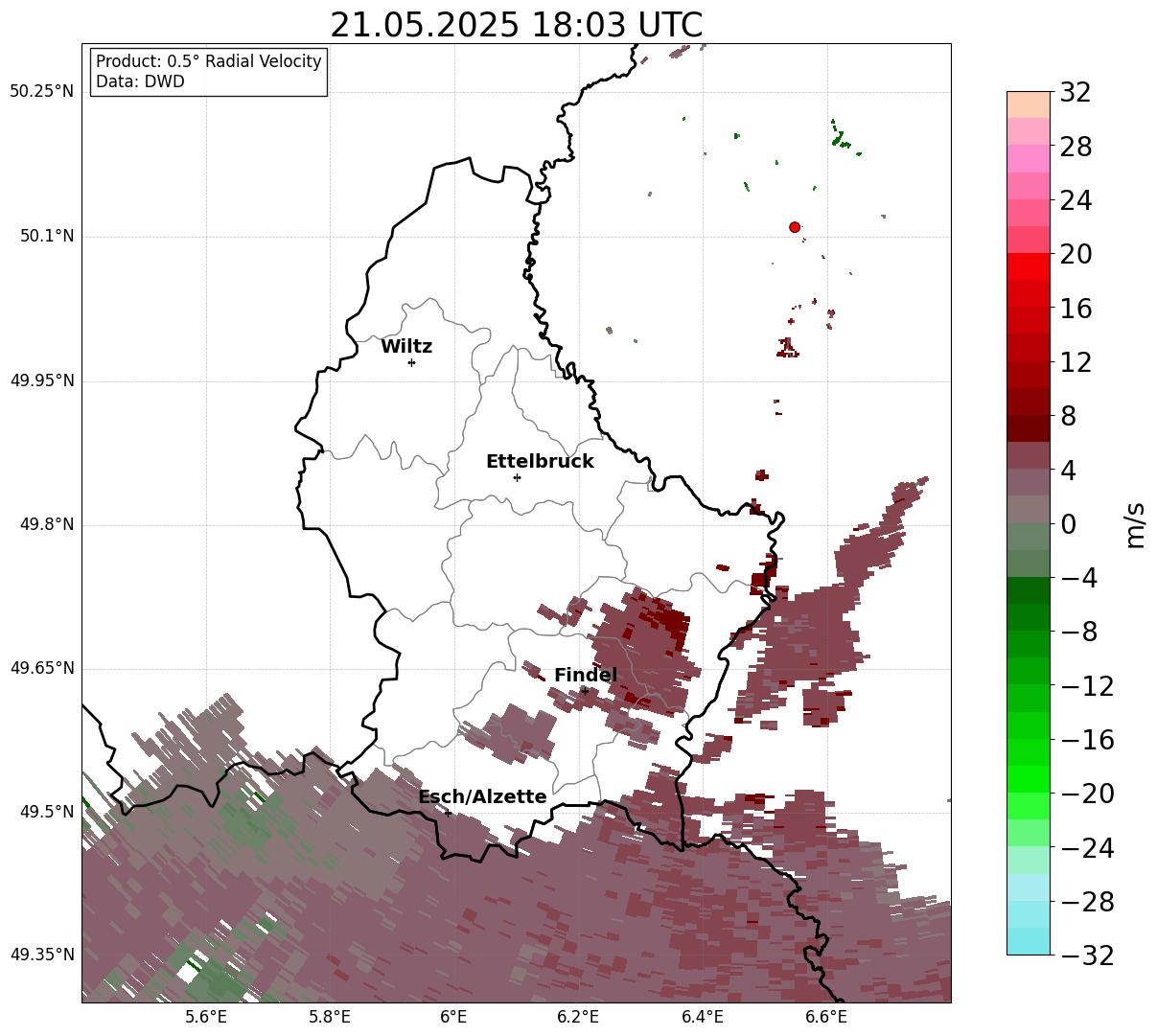The width and height of the screenshot is (1157, 1036).
Task: Click the 21.05.2025 18:03 UTC title
Action: click(516, 25)
